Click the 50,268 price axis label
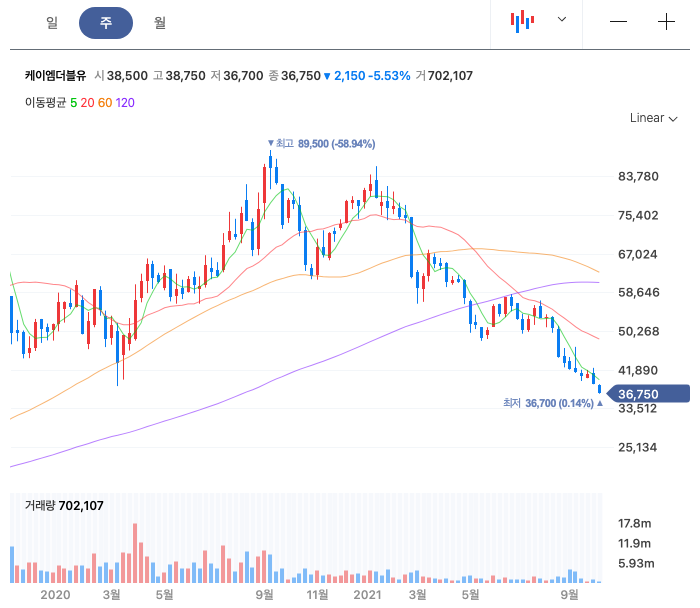The height and width of the screenshot is (608, 700). (638, 331)
